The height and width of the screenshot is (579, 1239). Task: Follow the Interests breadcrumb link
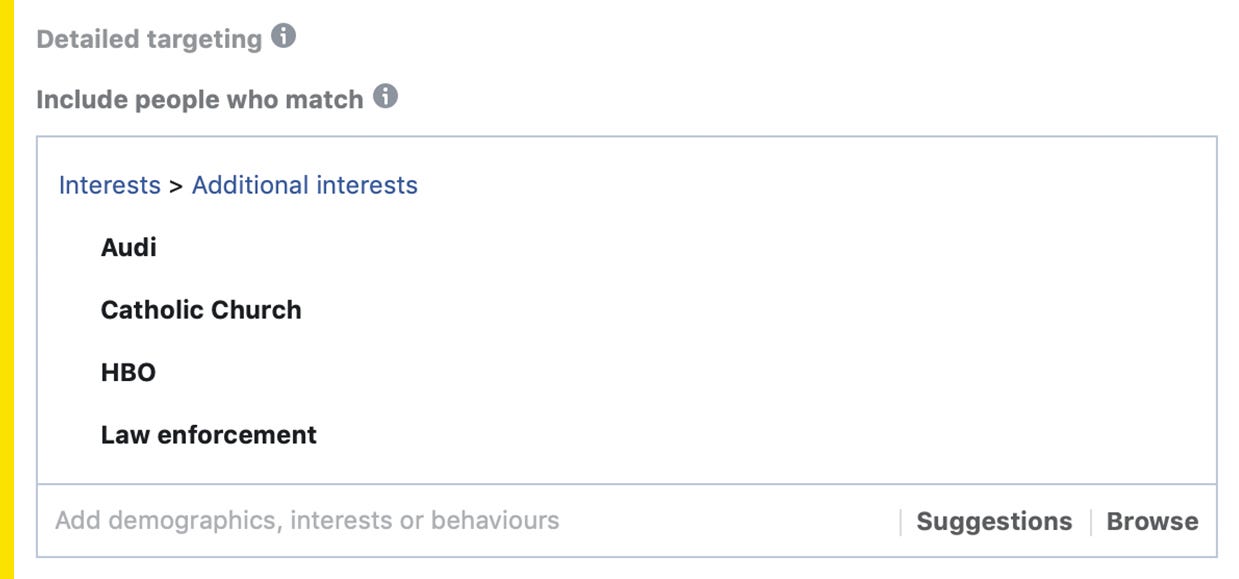tap(110, 185)
